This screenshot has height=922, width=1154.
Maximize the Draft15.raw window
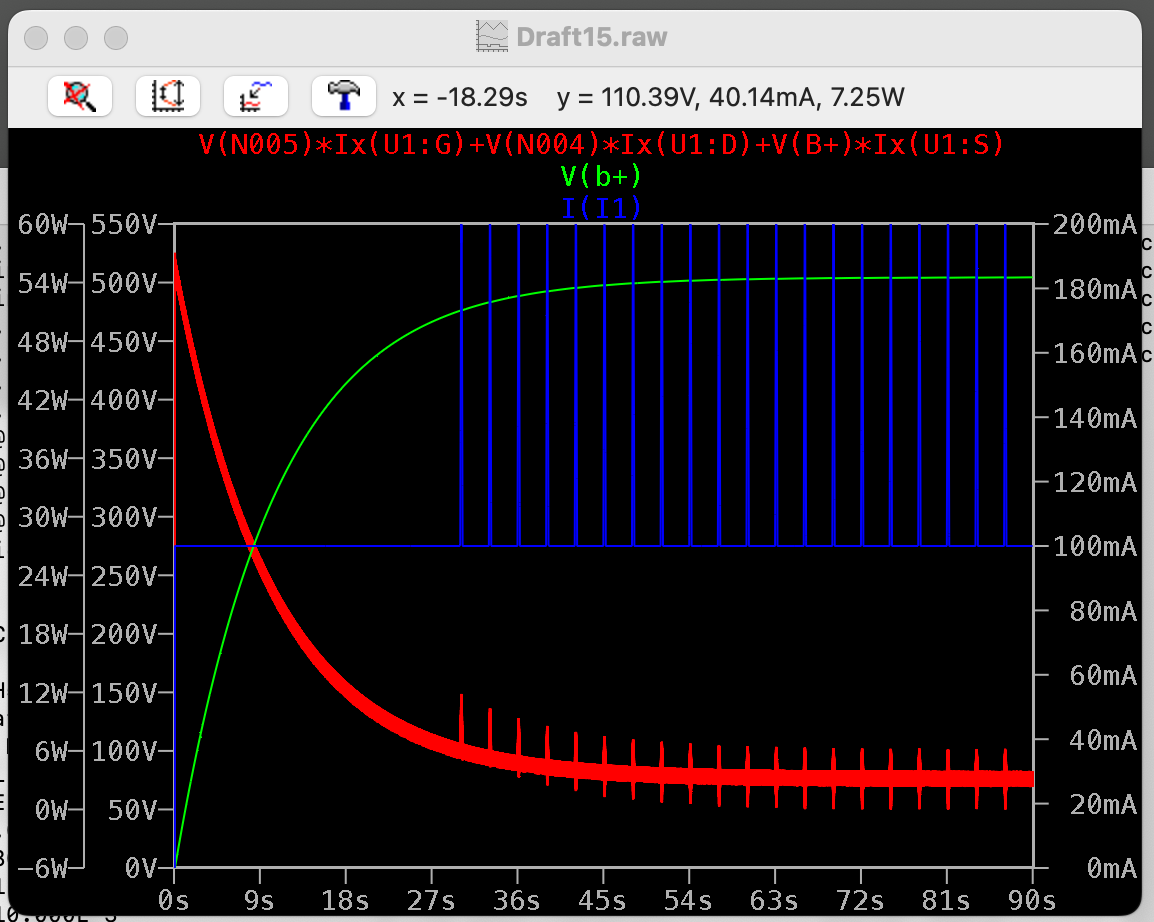[x=116, y=38]
